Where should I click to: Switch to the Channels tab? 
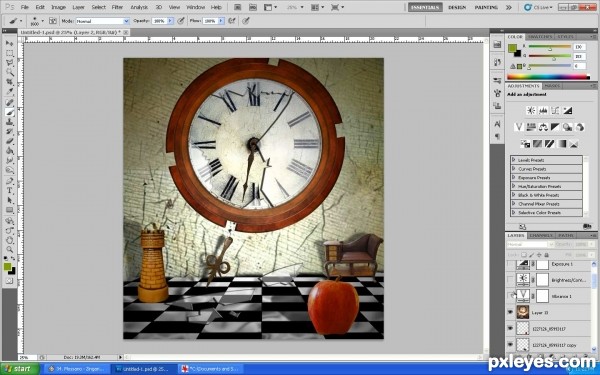click(542, 235)
